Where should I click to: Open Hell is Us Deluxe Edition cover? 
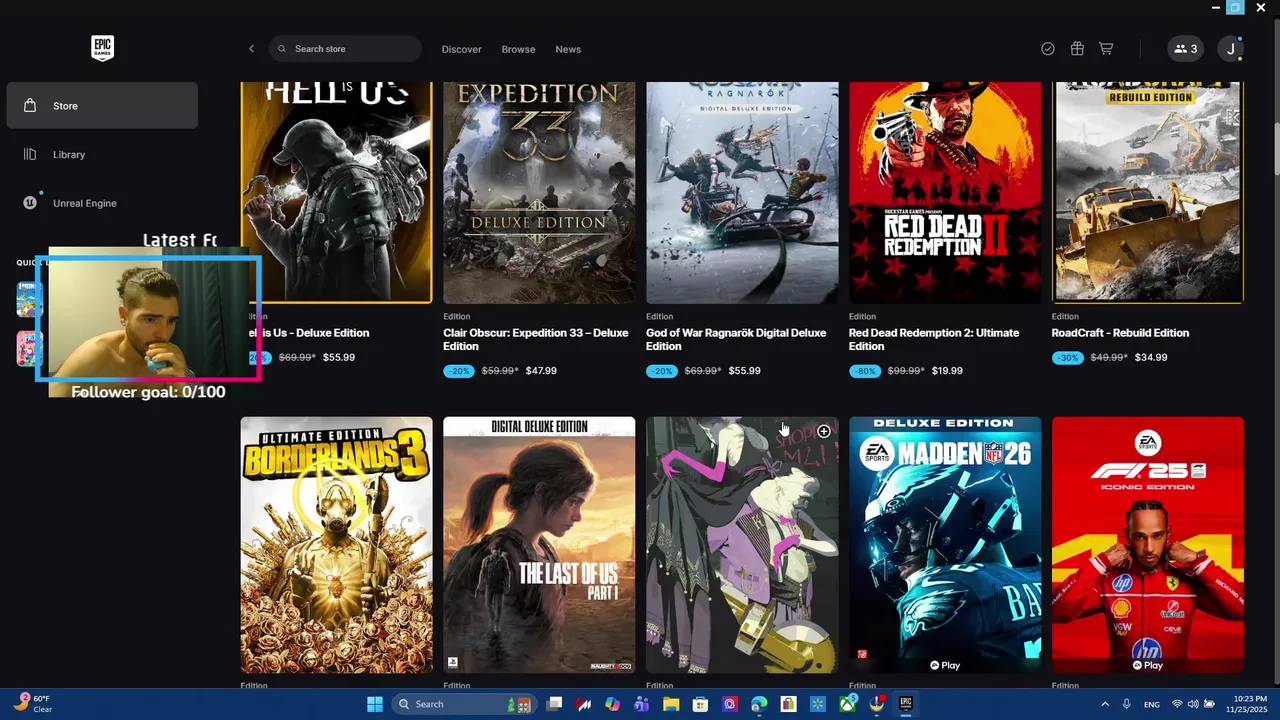[337, 192]
